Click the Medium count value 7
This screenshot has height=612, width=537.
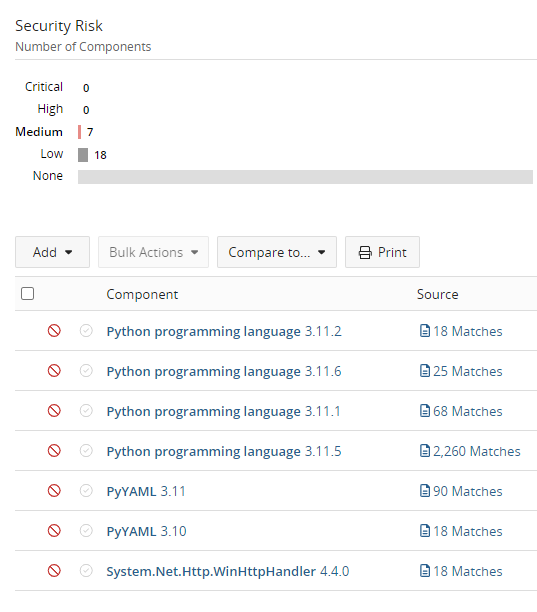click(90, 132)
